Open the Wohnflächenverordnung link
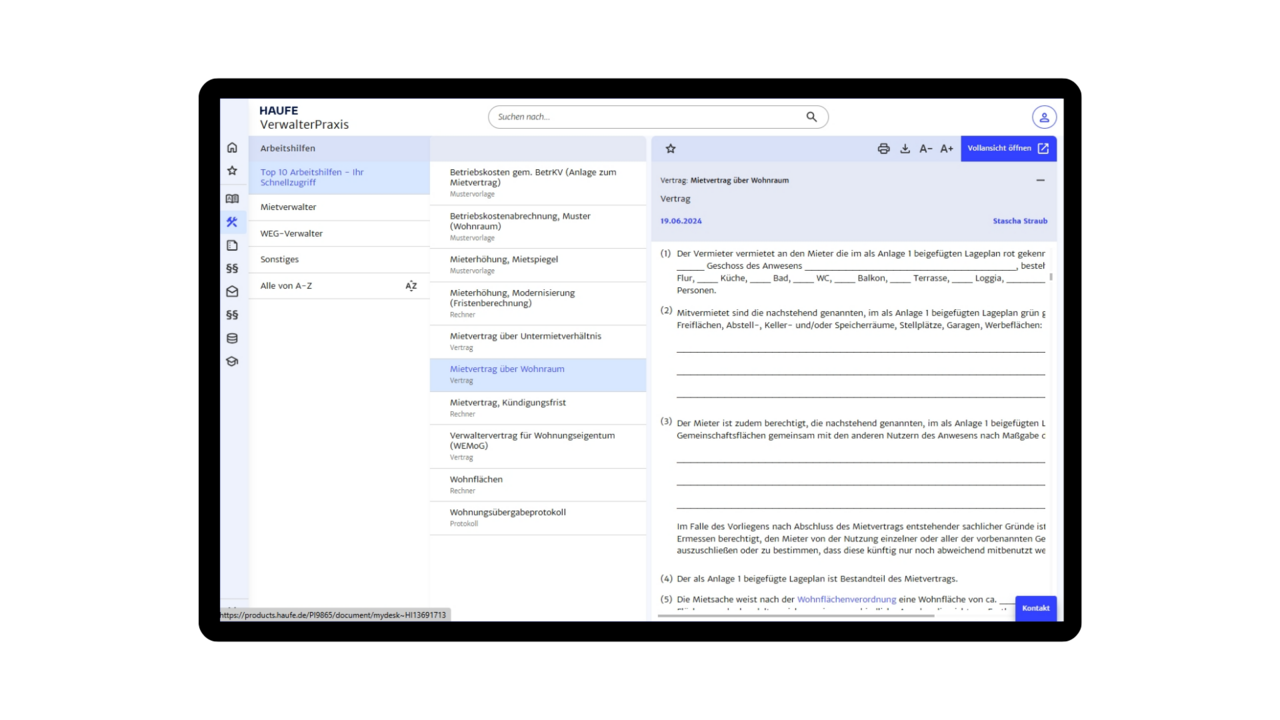The height and width of the screenshot is (720, 1280). (846, 599)
